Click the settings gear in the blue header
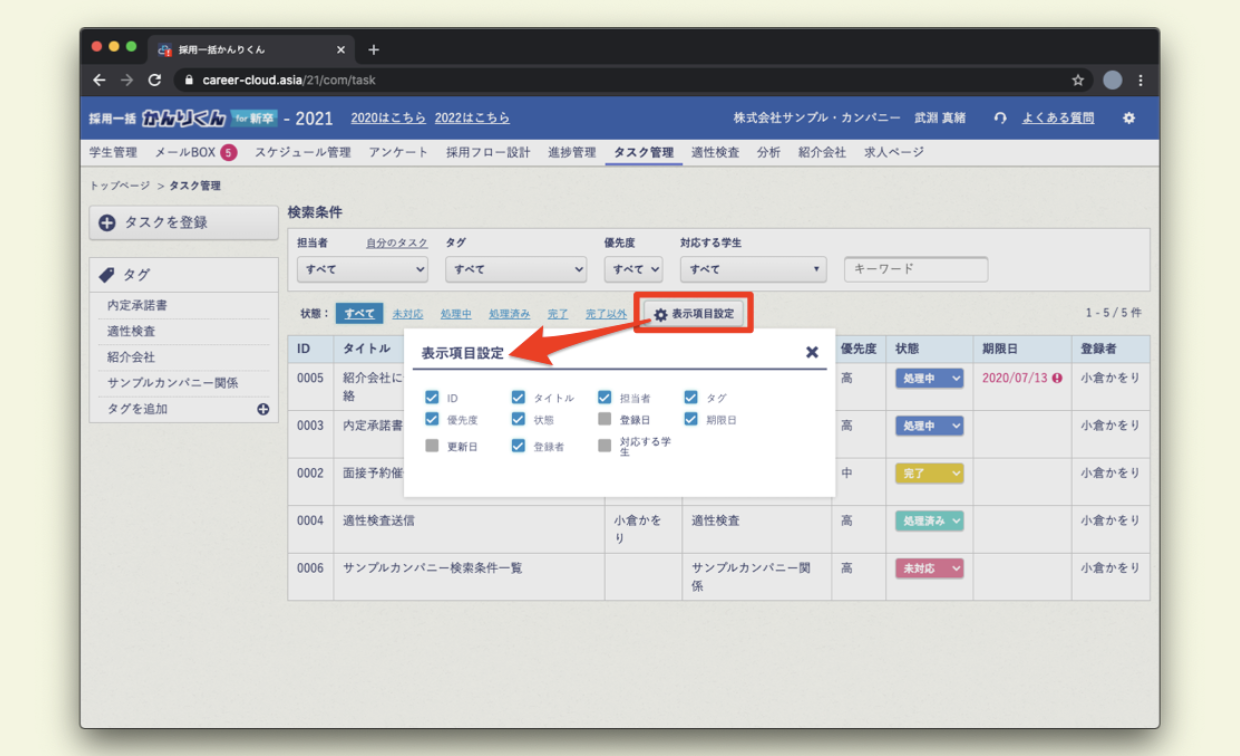The height and width of the screenshot is (756, 1240). point(1129,118)
